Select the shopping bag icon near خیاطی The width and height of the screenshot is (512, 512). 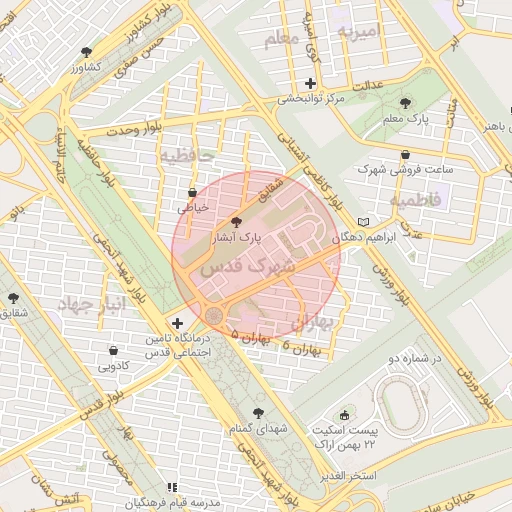192,193
